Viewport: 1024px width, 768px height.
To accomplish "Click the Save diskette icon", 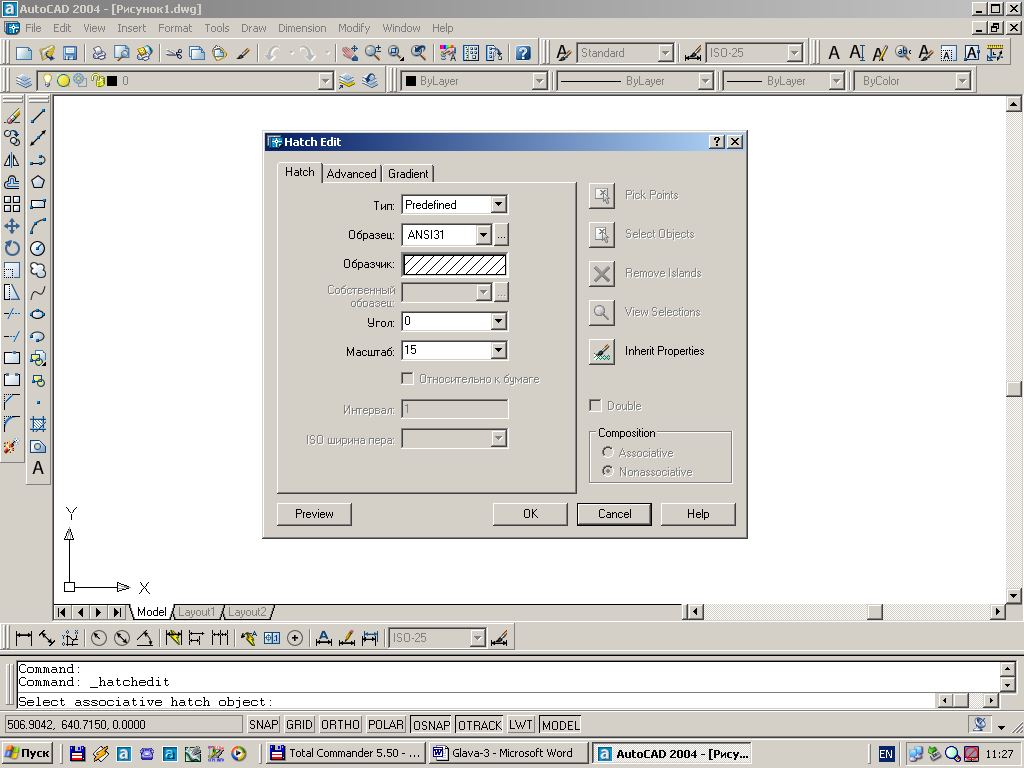I will tap(70, 53).
